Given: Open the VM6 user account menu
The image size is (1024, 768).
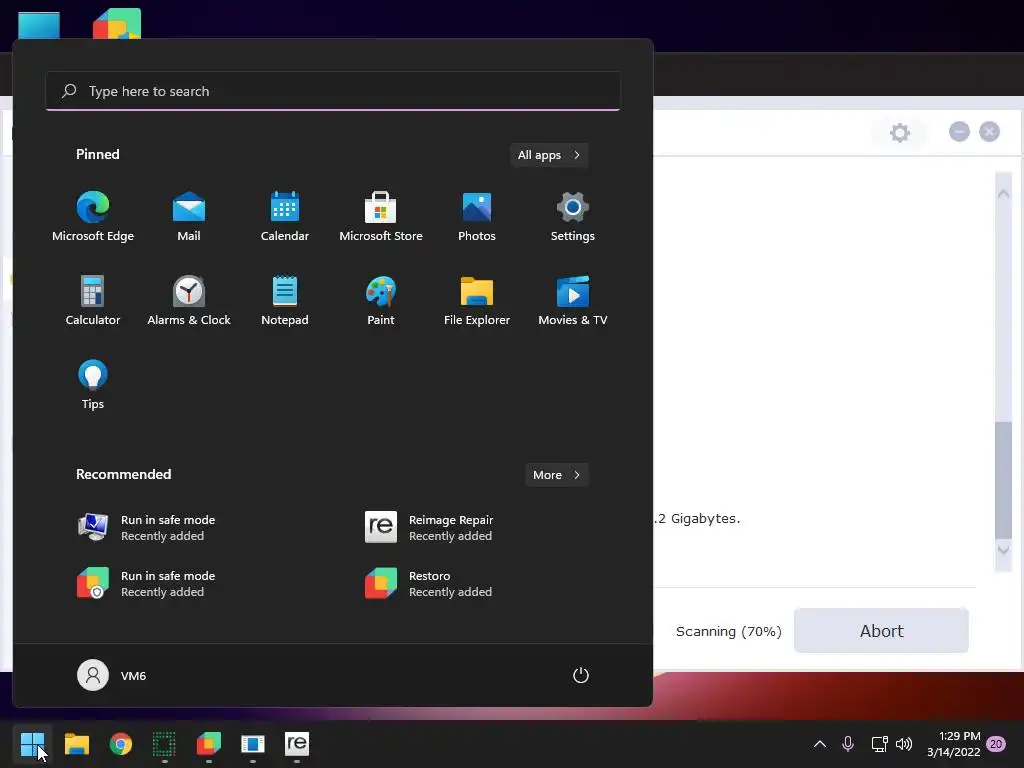Looking at the screenshot, I should (112, 675).
